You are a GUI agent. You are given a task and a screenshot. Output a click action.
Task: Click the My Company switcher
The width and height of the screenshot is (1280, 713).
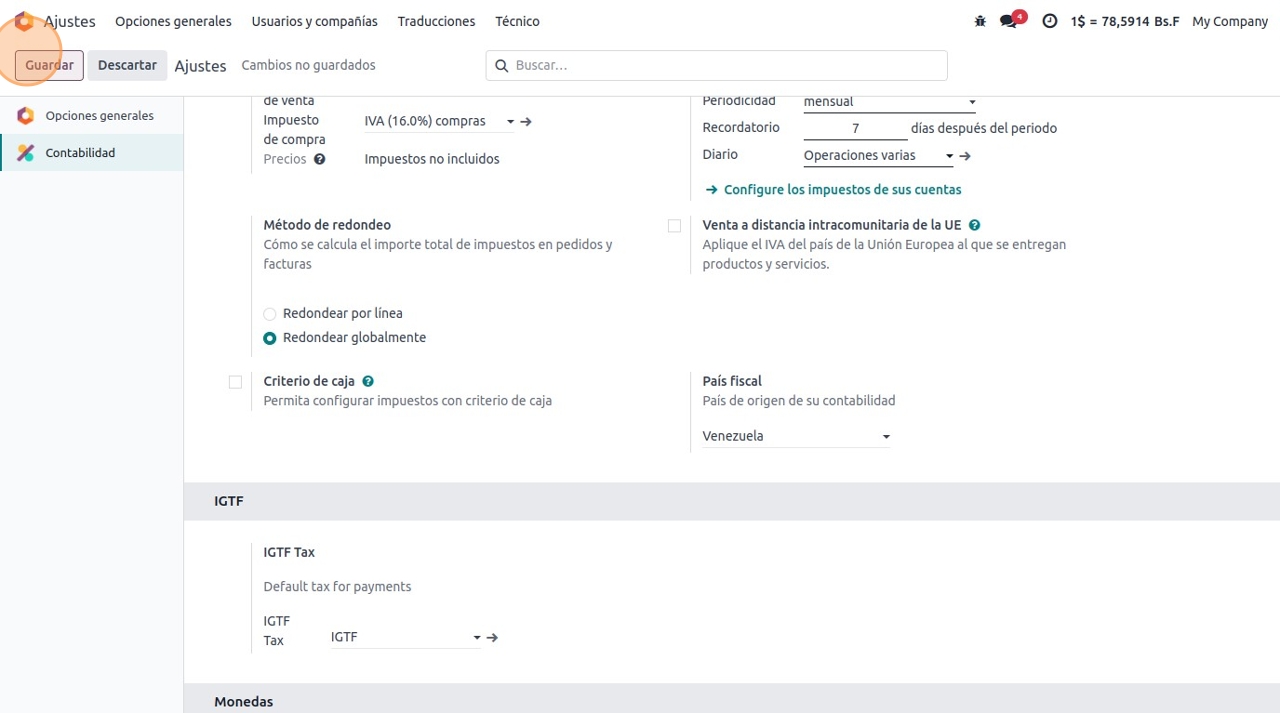(x=1230, y=21)
